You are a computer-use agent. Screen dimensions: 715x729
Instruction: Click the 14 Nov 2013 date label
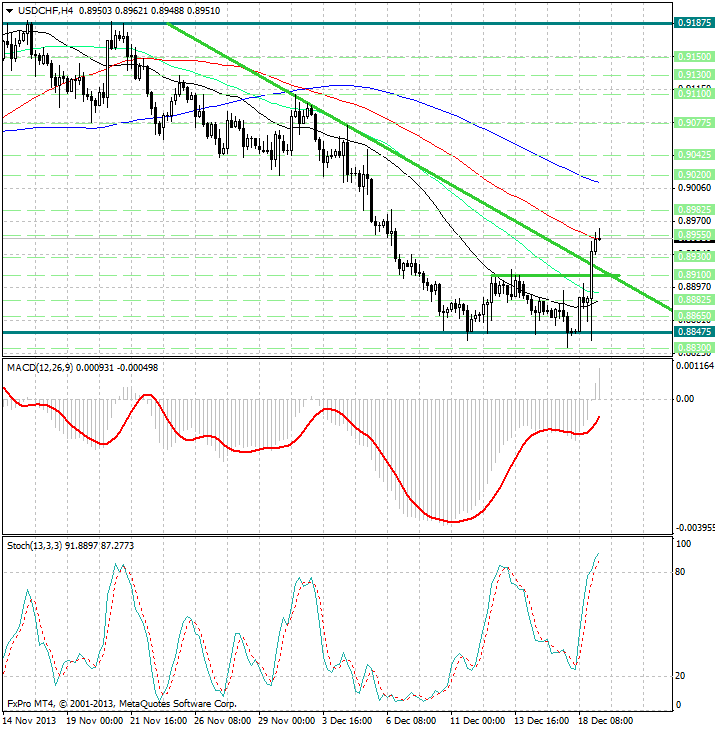pyautogui.click(x=31, y=720)
